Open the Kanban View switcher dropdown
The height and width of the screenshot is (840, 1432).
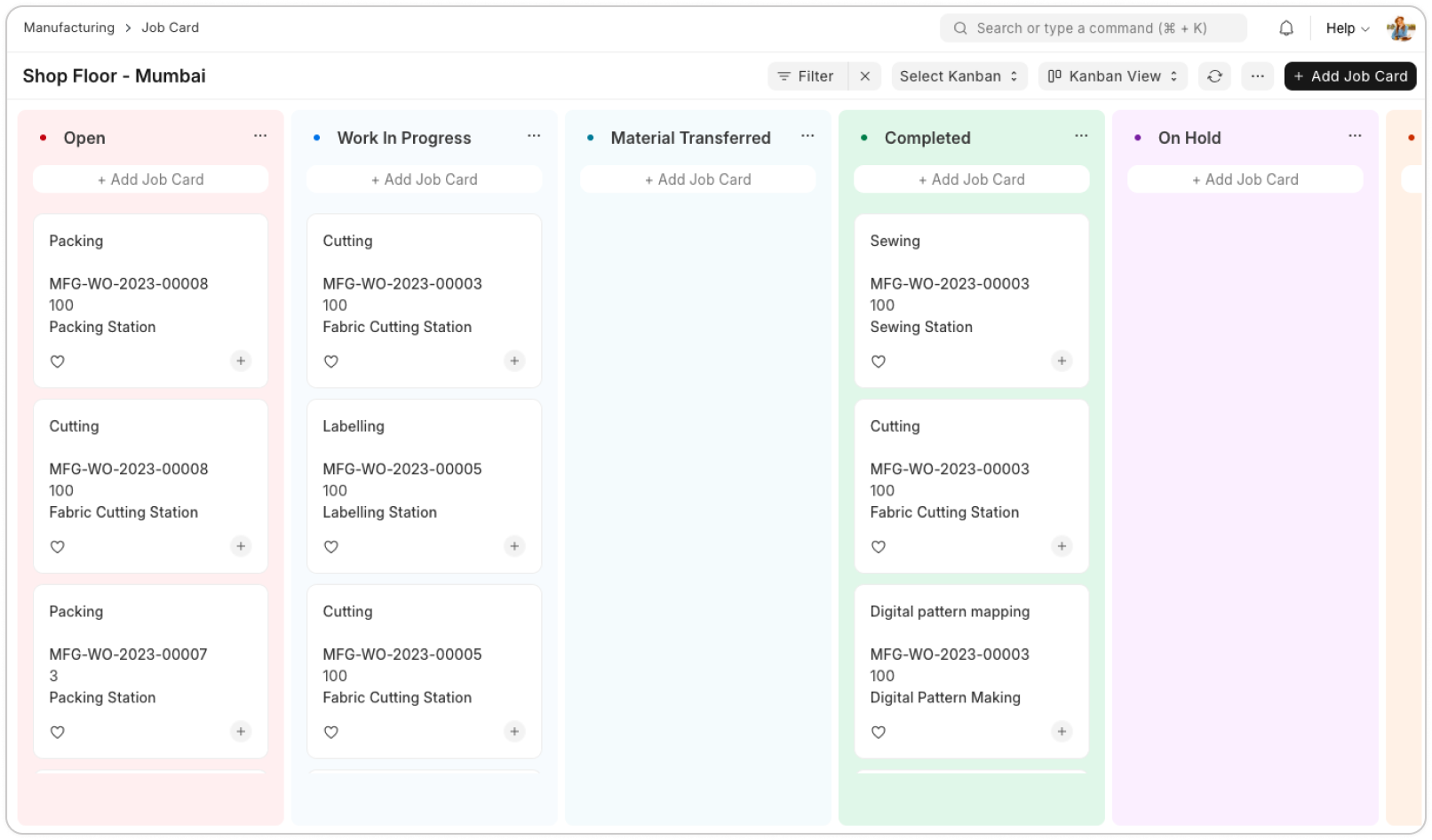1112,76
